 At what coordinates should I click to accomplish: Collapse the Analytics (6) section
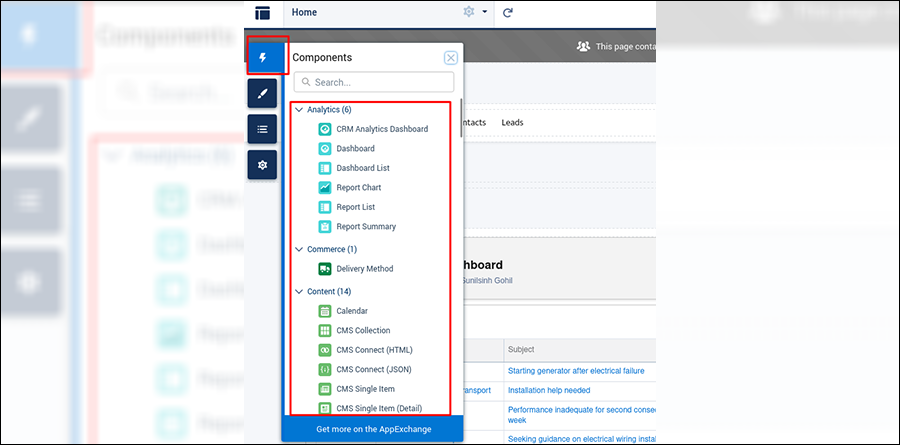click(298, 109)
